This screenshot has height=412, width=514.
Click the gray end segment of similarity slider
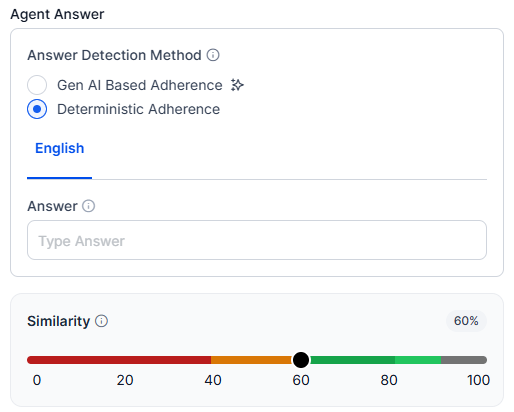point(464,360)
